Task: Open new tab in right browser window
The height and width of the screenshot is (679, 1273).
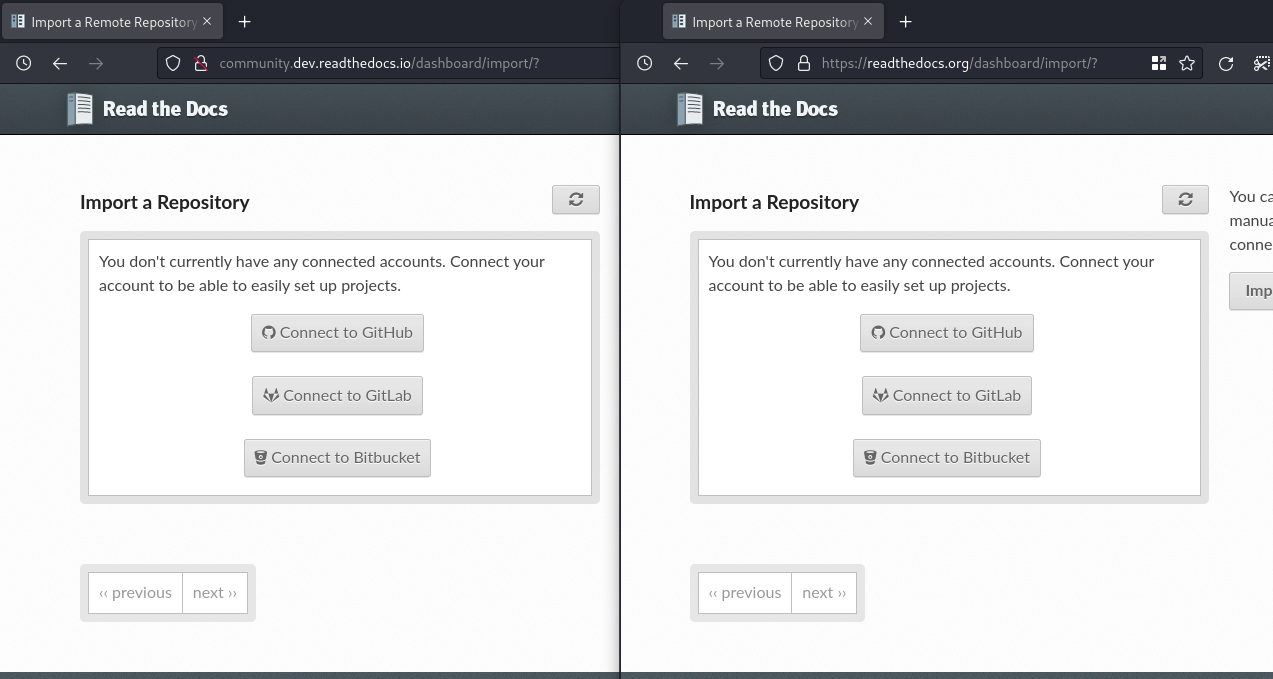Action: [x=906, y=21]
